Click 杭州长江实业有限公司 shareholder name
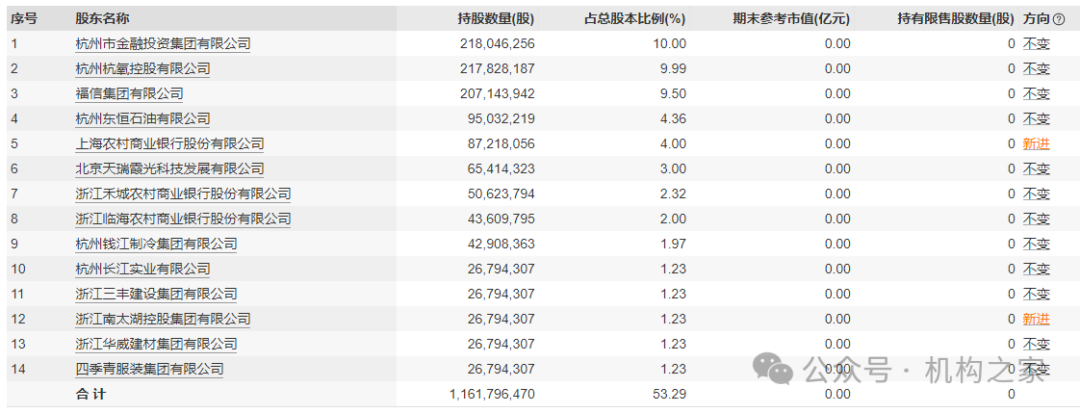The image size is (1080, 413). 143,269
